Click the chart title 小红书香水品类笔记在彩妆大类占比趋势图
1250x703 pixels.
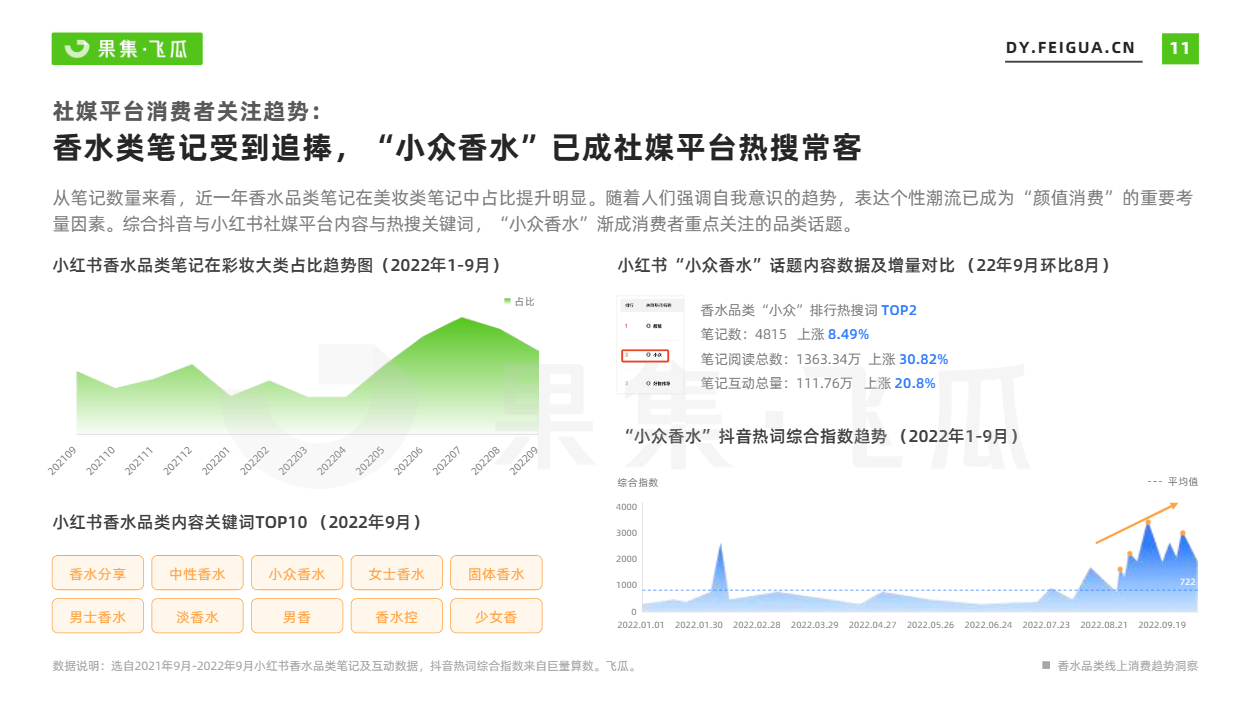pyautogui.click(x=276, y=266)
